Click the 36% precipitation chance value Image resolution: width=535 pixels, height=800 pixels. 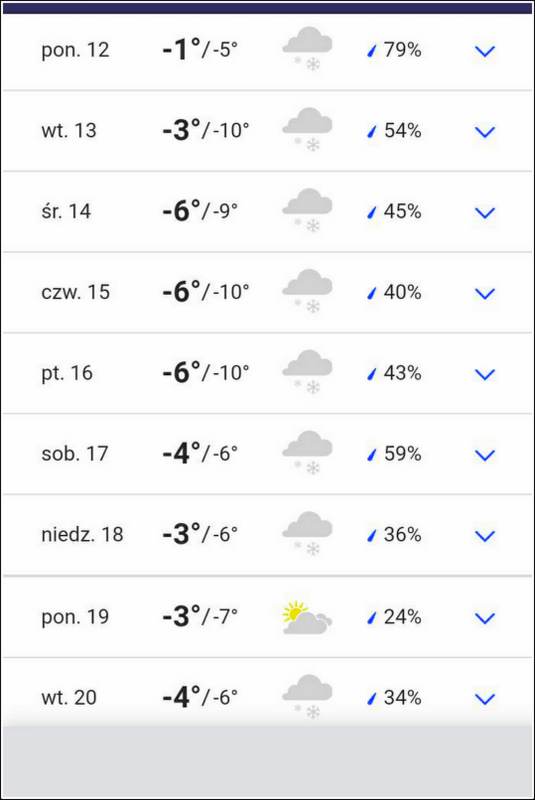[x=402, y=535]
